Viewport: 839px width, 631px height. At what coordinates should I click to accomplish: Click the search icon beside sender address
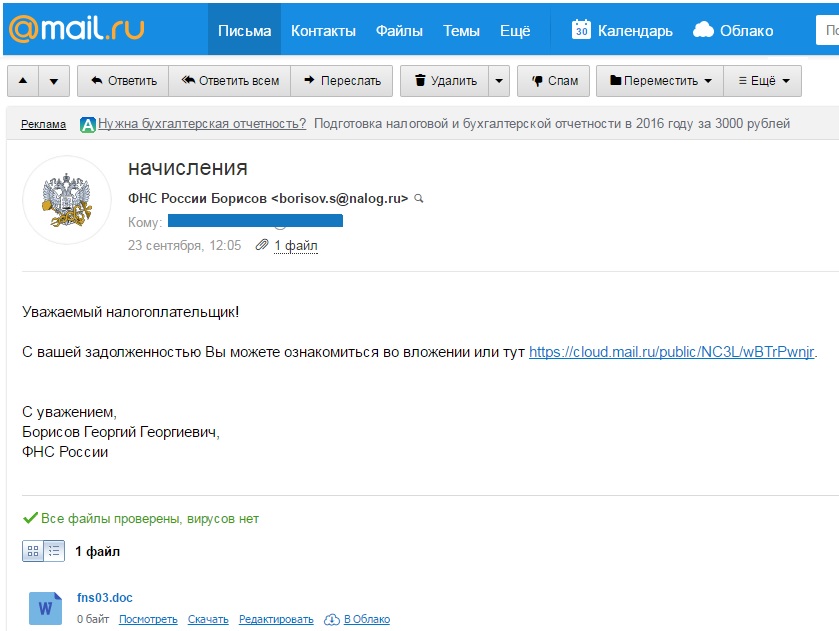click(x=419, y=198)
